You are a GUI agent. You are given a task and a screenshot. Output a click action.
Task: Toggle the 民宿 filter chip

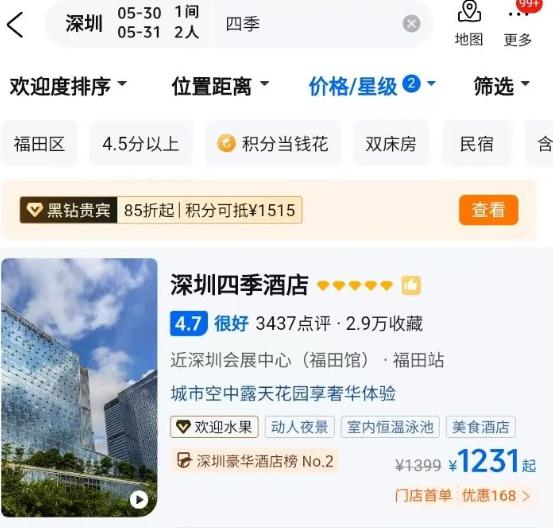[x=477, y=144]
